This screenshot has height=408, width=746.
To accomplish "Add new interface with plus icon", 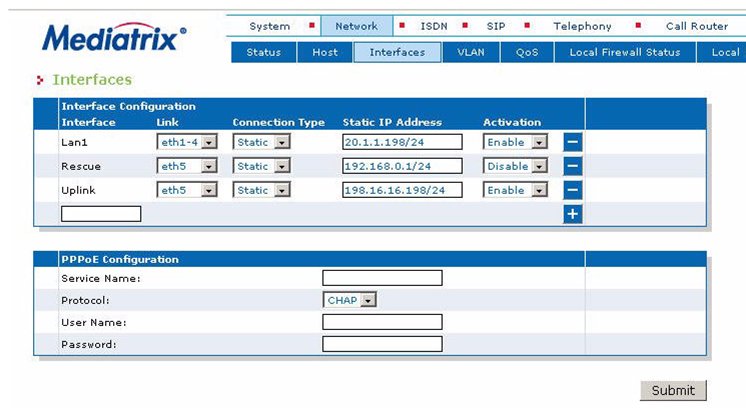I will point(572,214).
